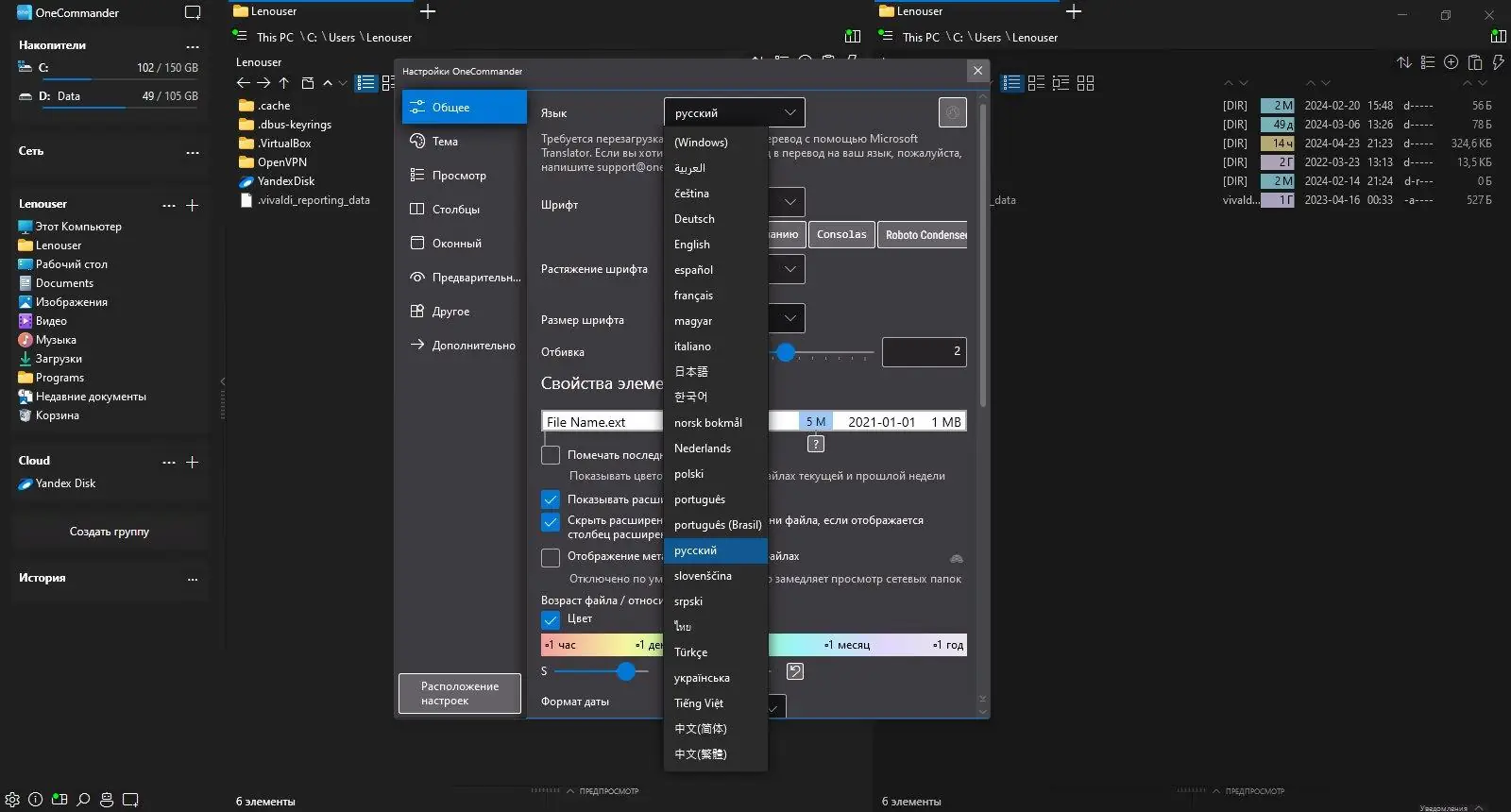The image size is (1511, 812).
Task: Toggle column layout icon at right pane top
Action: coord(1499,37)
